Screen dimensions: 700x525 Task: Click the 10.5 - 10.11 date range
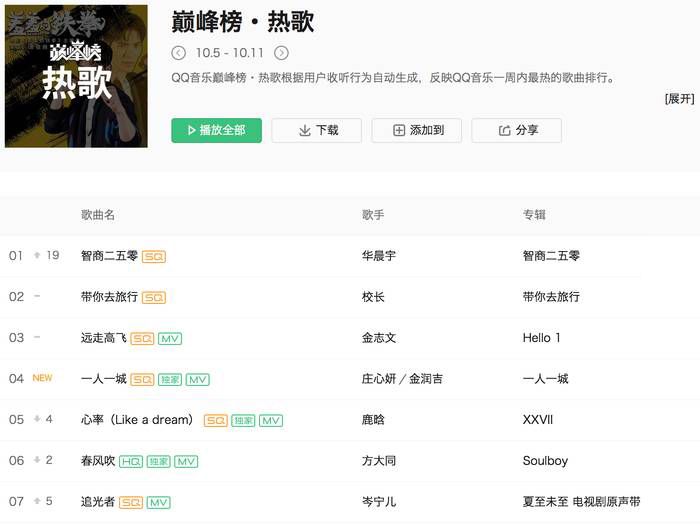tap(230, 53)
